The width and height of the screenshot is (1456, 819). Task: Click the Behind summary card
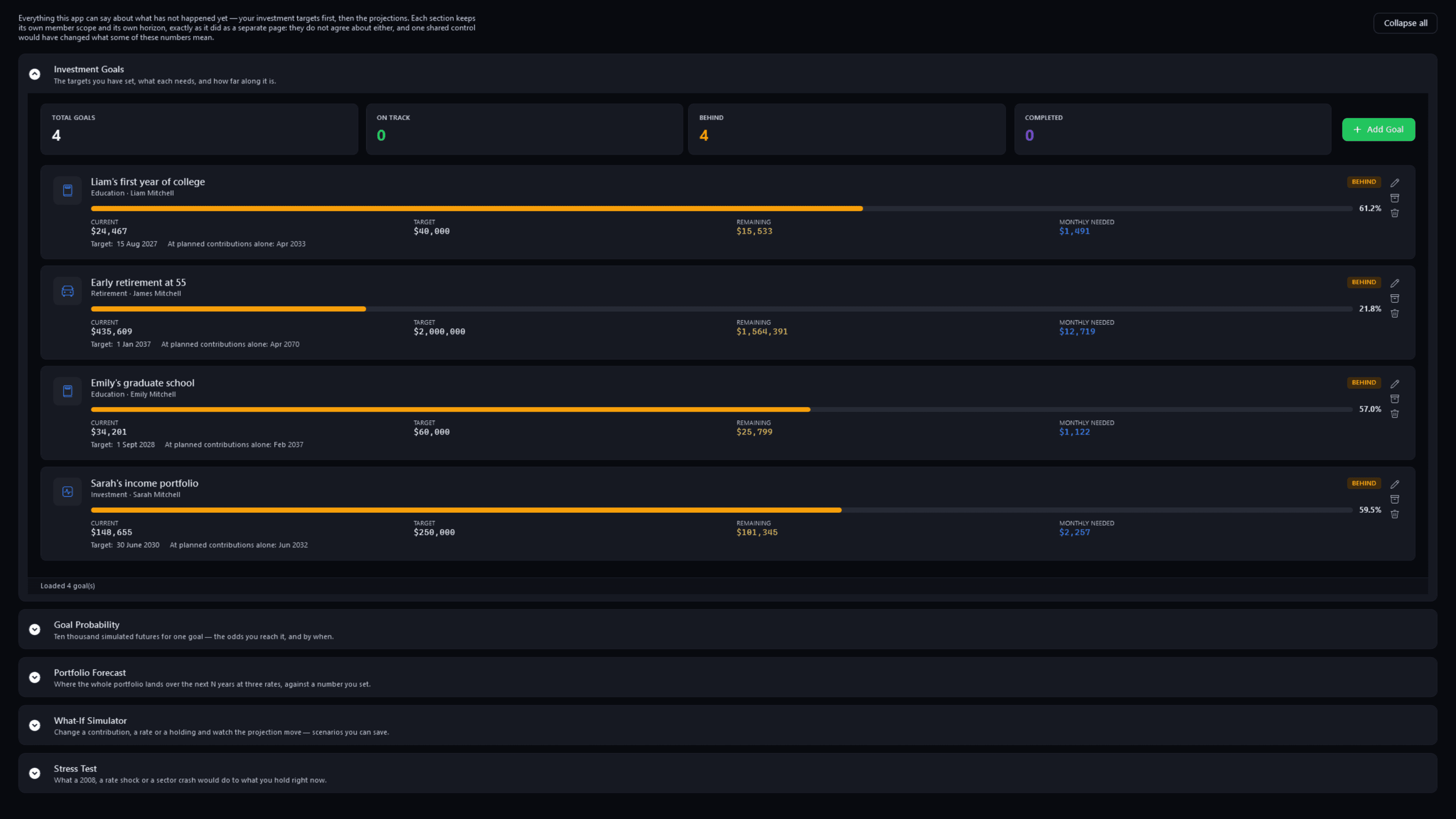847,129
